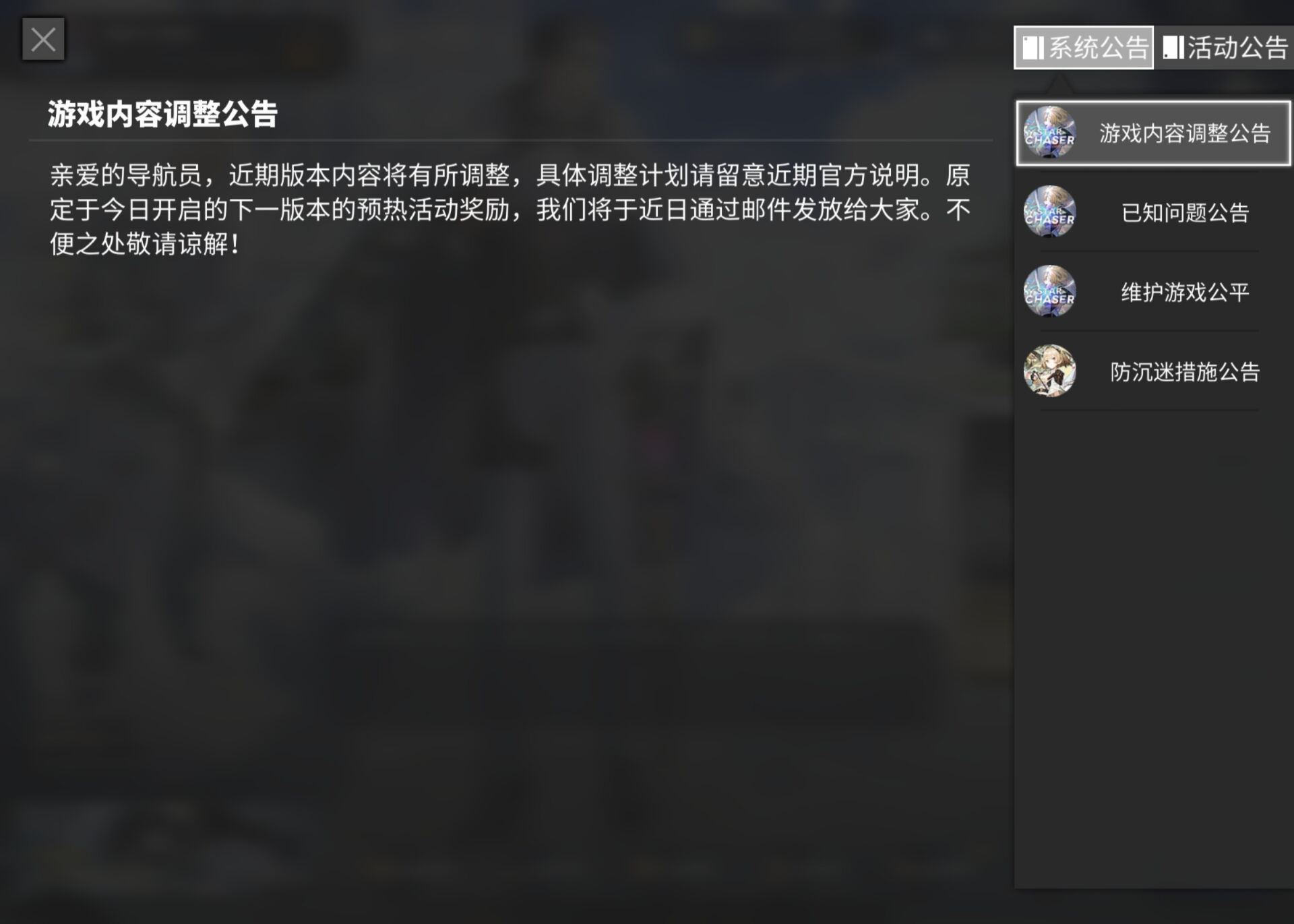Click Star Chaser avatar next to 维护游戏公平

[x=1049, y=291]
